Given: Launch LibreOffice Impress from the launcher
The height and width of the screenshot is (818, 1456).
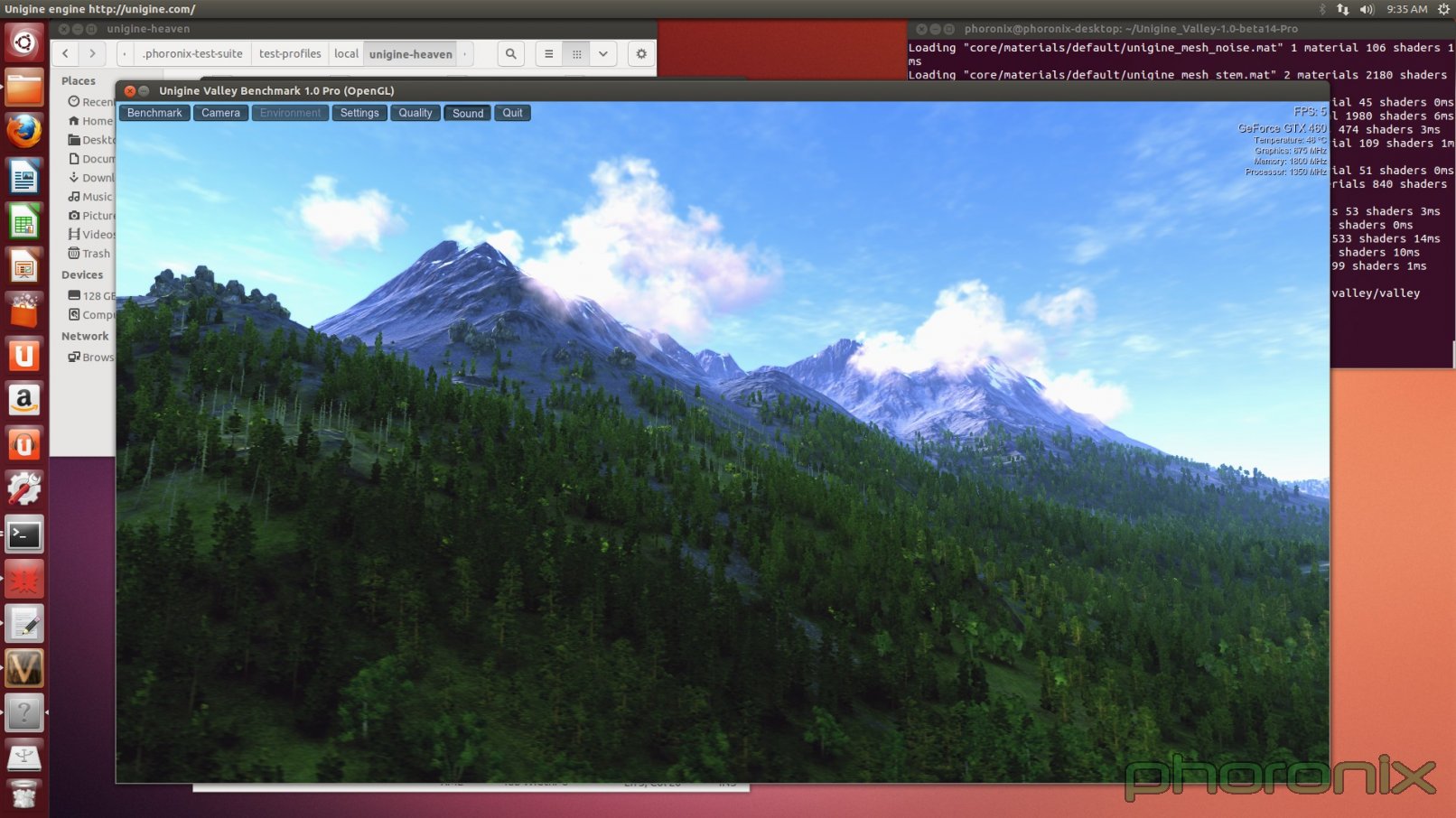Looking at the screenshot, I should tap(24, 266).
